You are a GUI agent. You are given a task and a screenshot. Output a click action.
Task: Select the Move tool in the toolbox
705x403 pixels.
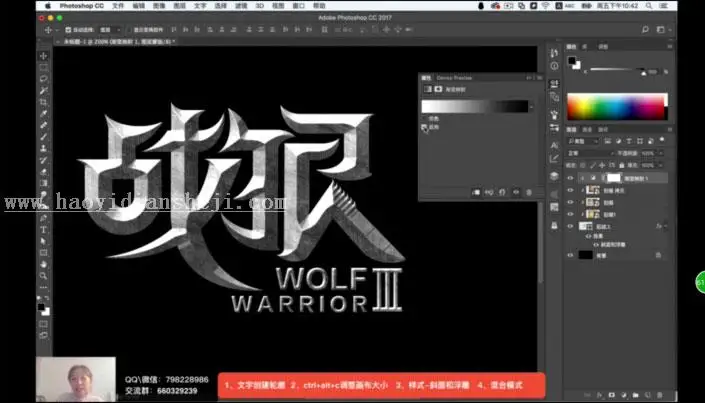[44, 56]
